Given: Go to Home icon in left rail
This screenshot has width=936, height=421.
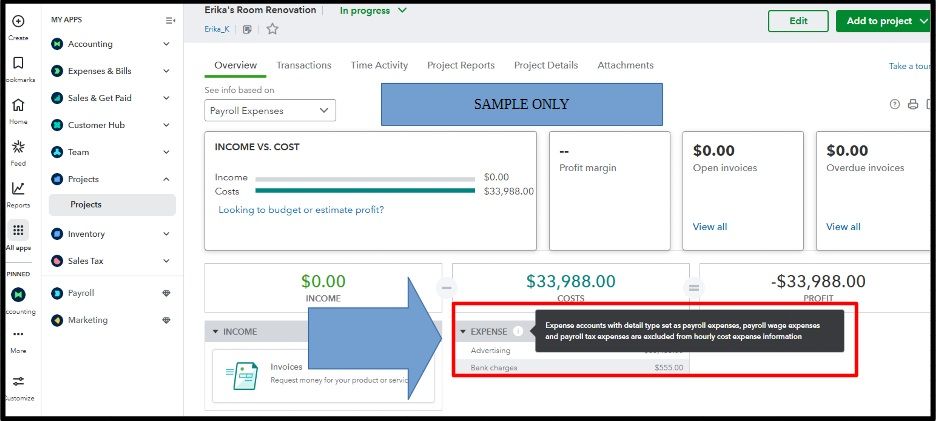Looking at the screenshot, I should (x=19, y=105).
